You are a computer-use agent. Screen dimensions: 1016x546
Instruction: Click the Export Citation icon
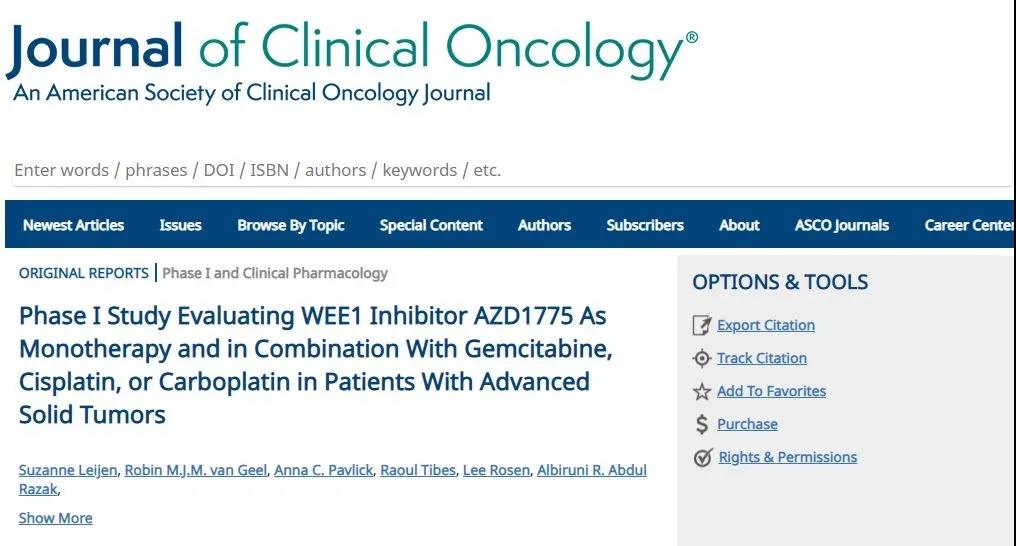[x=702, y=326]
